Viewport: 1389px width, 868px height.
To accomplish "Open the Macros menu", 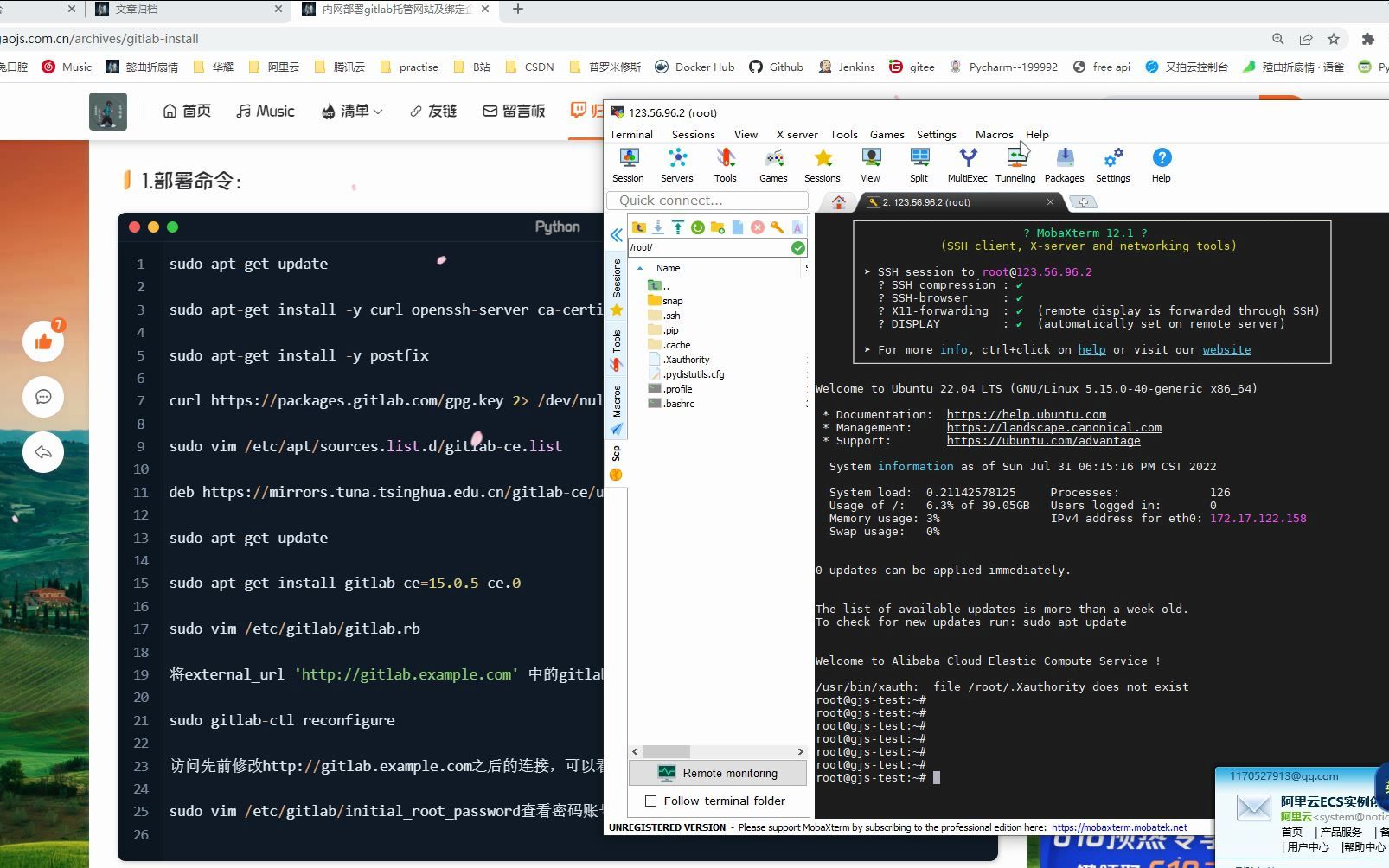I will [x=995, y=135].
